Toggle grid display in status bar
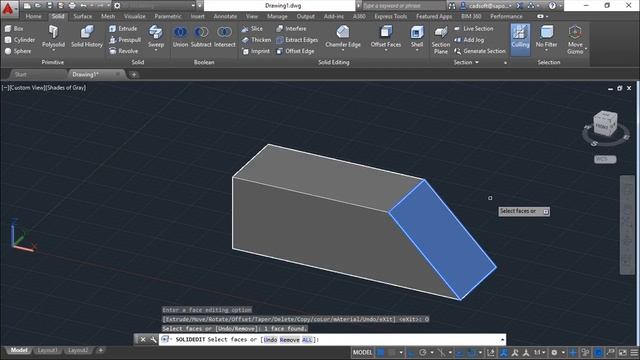This screenshot has height=360, width=640. (x=380, y=352)
